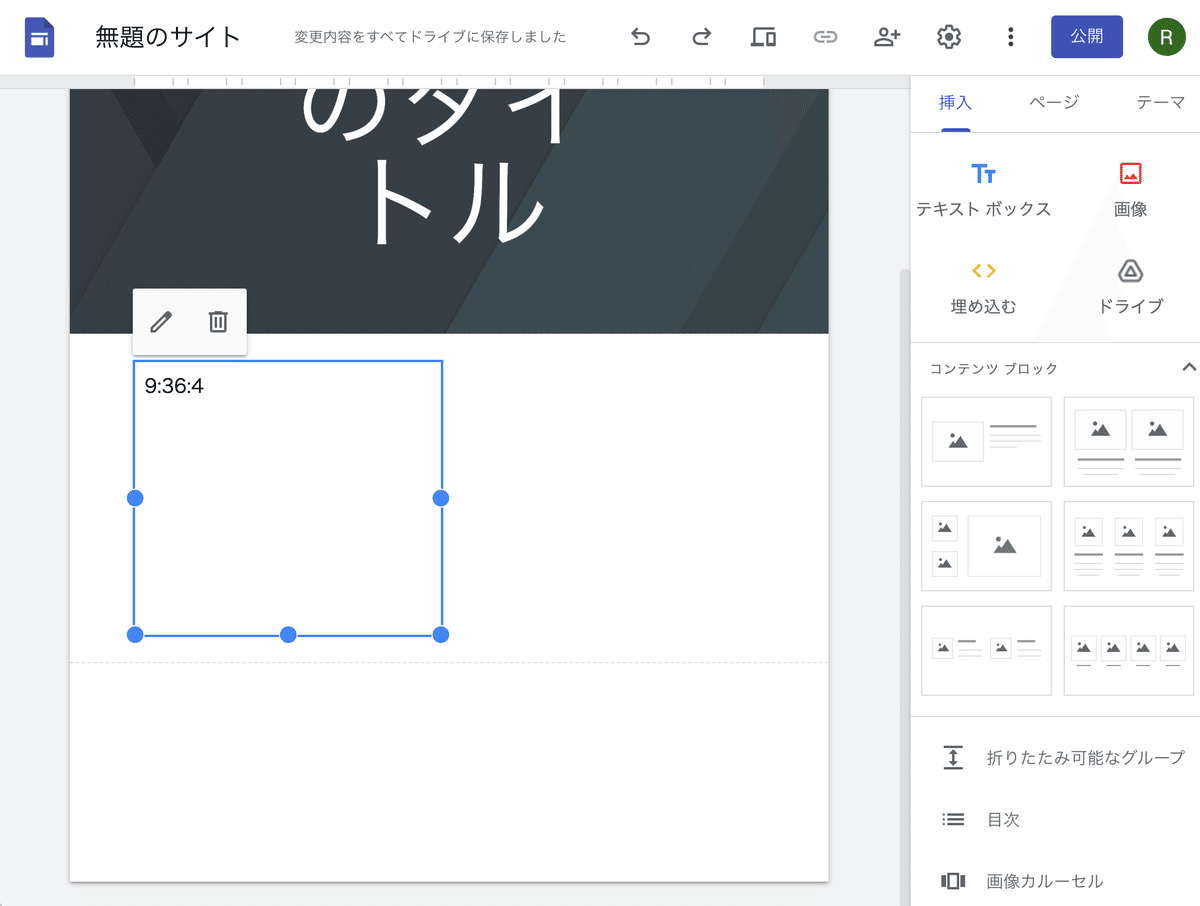Click the table of contents list icon
1200x906 pixels.
point(953,819)
